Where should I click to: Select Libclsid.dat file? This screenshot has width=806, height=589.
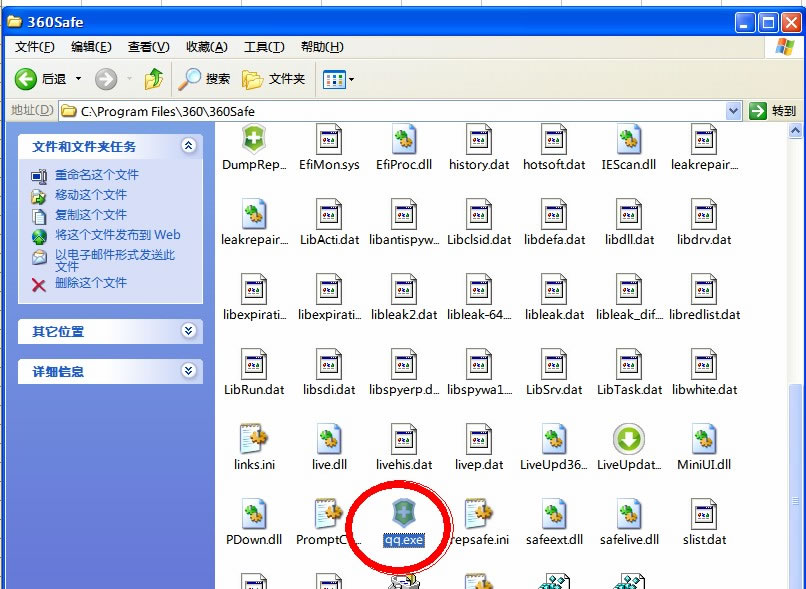point(479,222)
